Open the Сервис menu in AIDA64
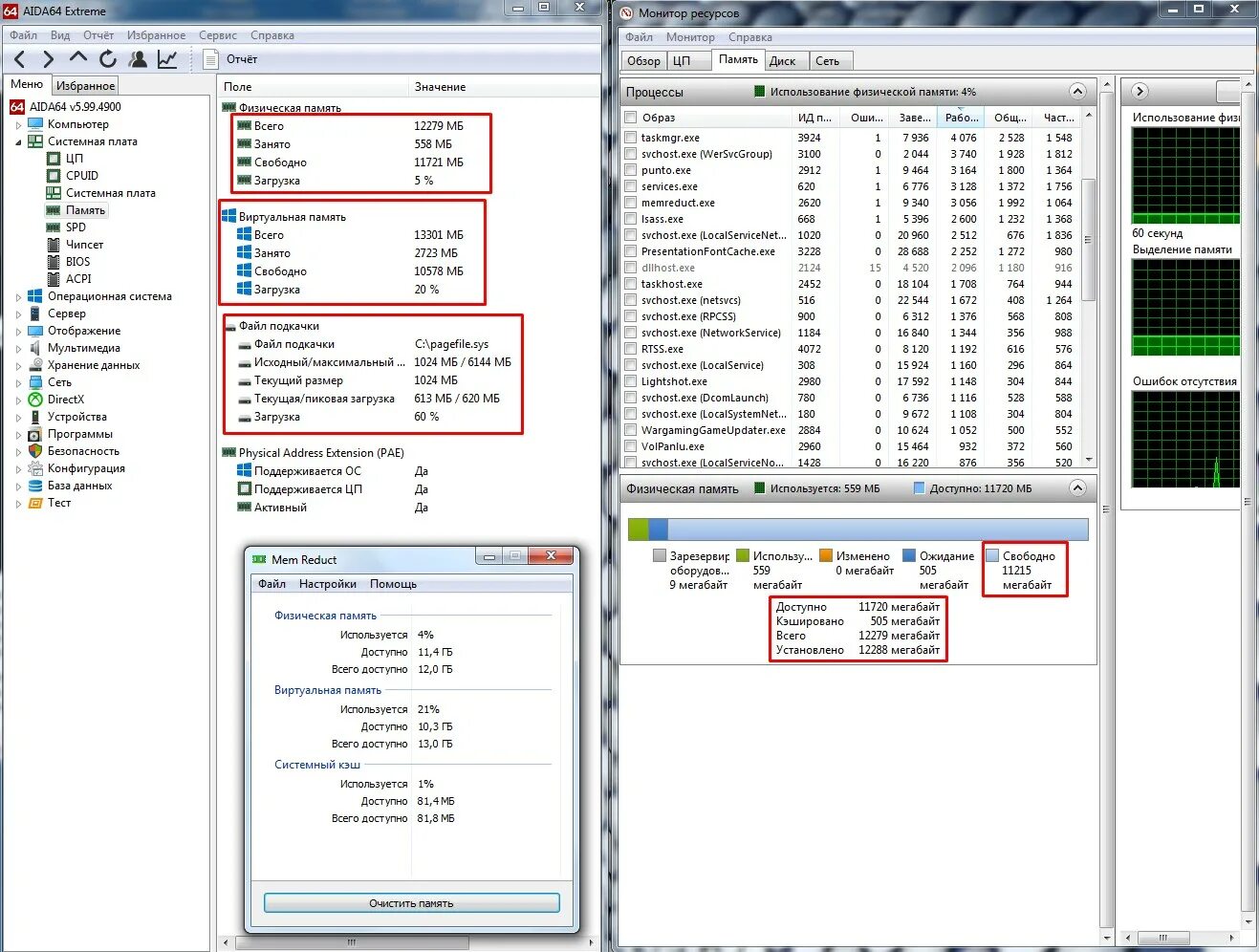This screenshot has height=952, width=1259. click(x=218, y=35)
